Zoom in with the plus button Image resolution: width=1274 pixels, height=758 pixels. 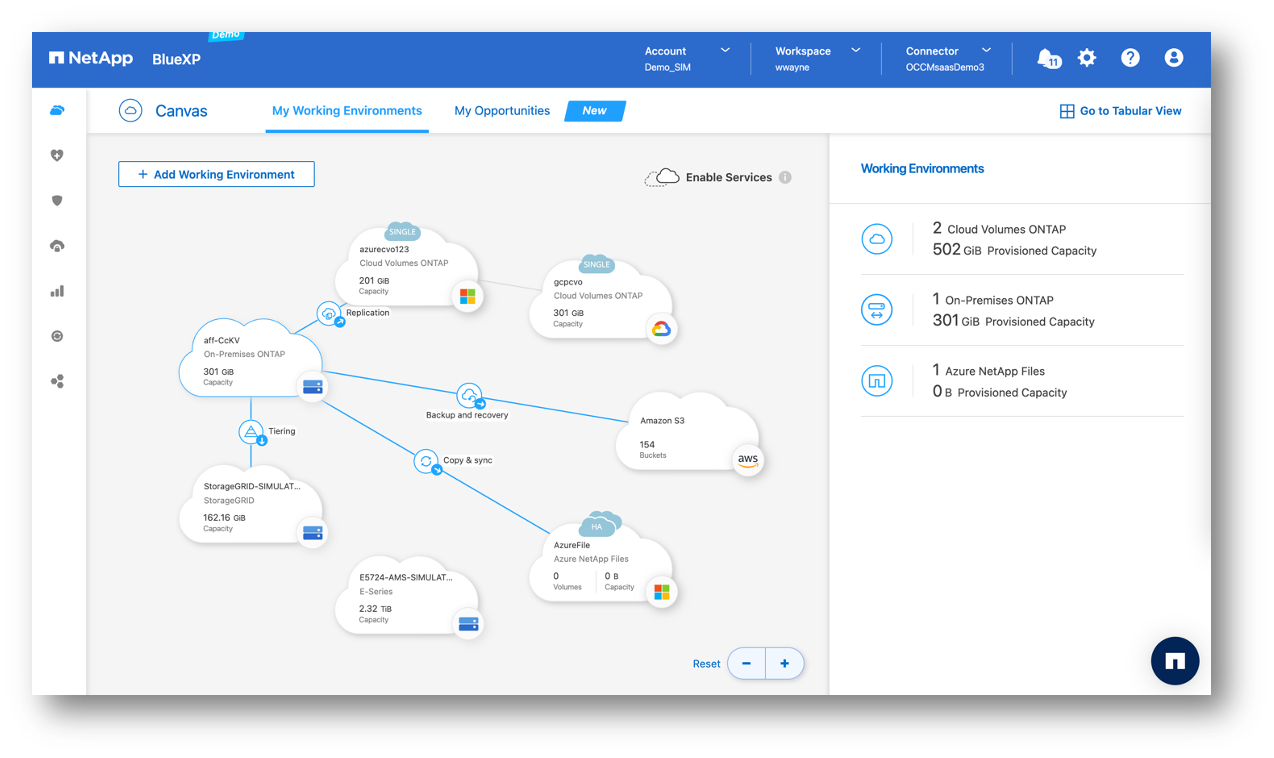pyautogui.click(x=785, y=663)
